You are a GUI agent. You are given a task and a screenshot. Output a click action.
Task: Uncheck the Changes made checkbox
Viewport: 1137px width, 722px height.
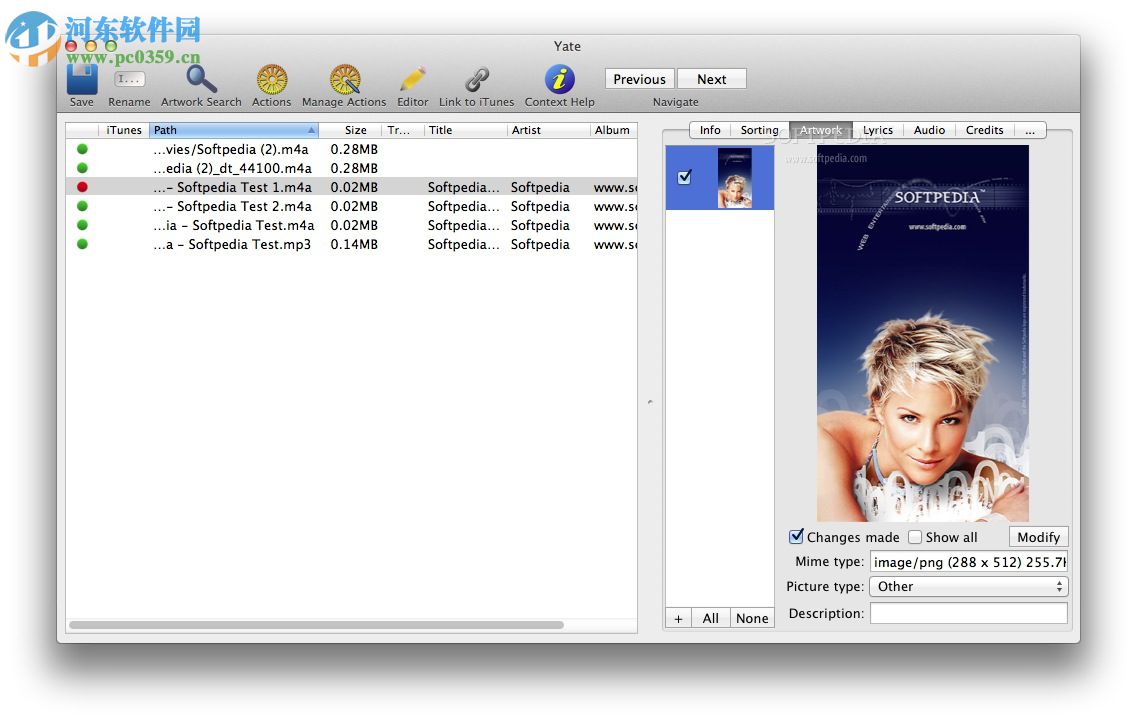coord(797,537)
